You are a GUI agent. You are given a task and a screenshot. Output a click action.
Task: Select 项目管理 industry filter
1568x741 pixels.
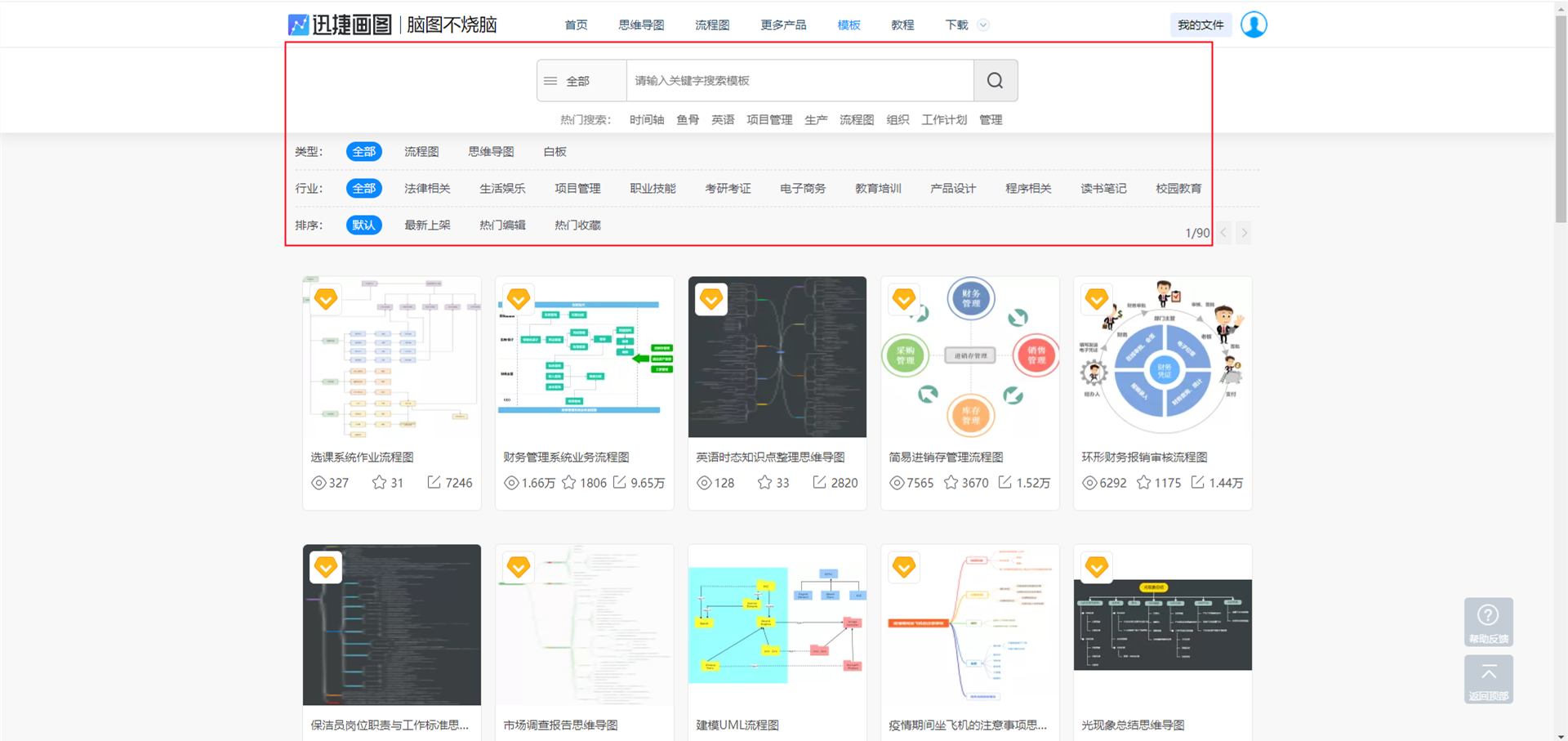click(x=577, y=189)
